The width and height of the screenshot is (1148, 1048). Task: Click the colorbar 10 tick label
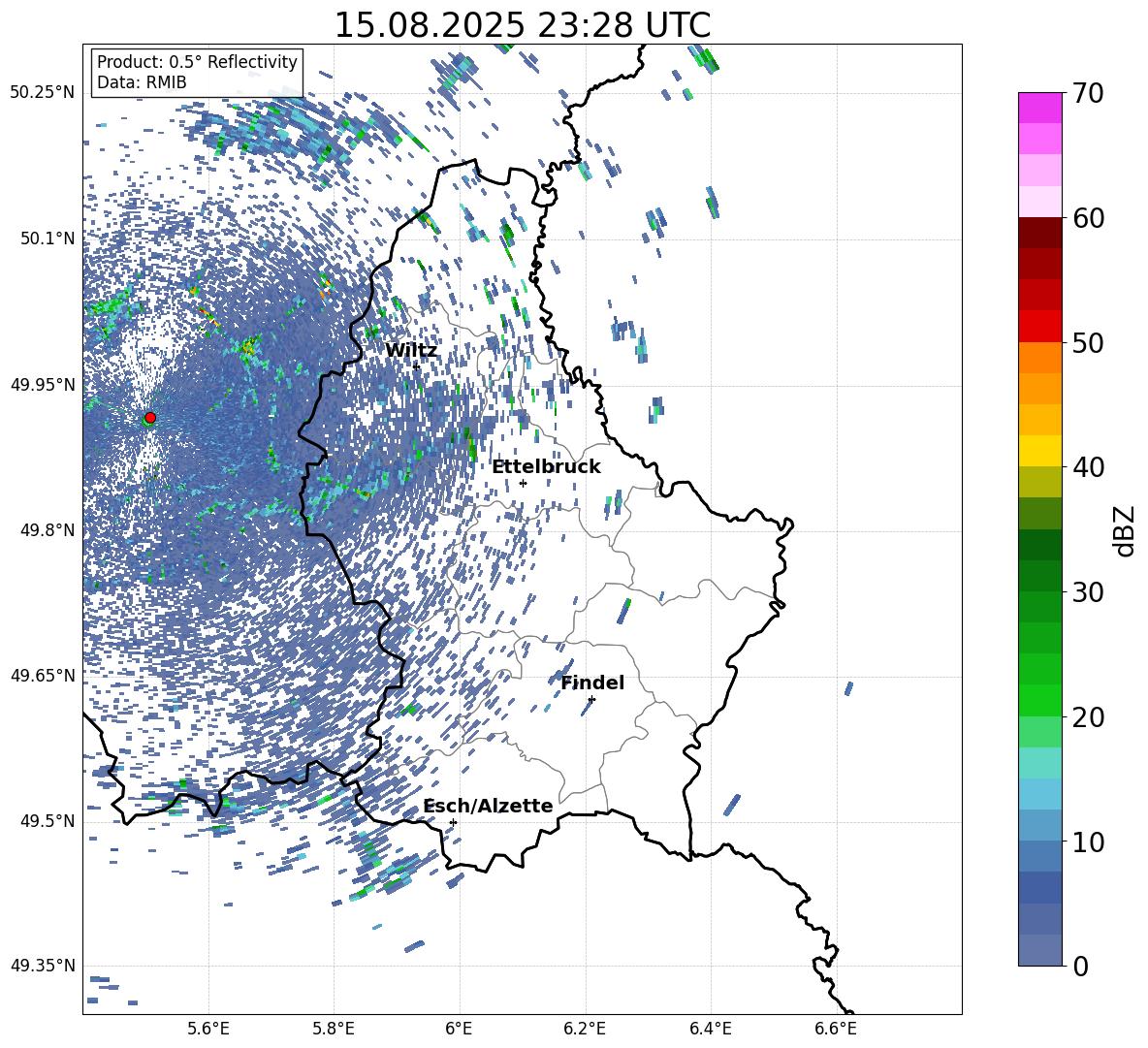[1088, 842]
